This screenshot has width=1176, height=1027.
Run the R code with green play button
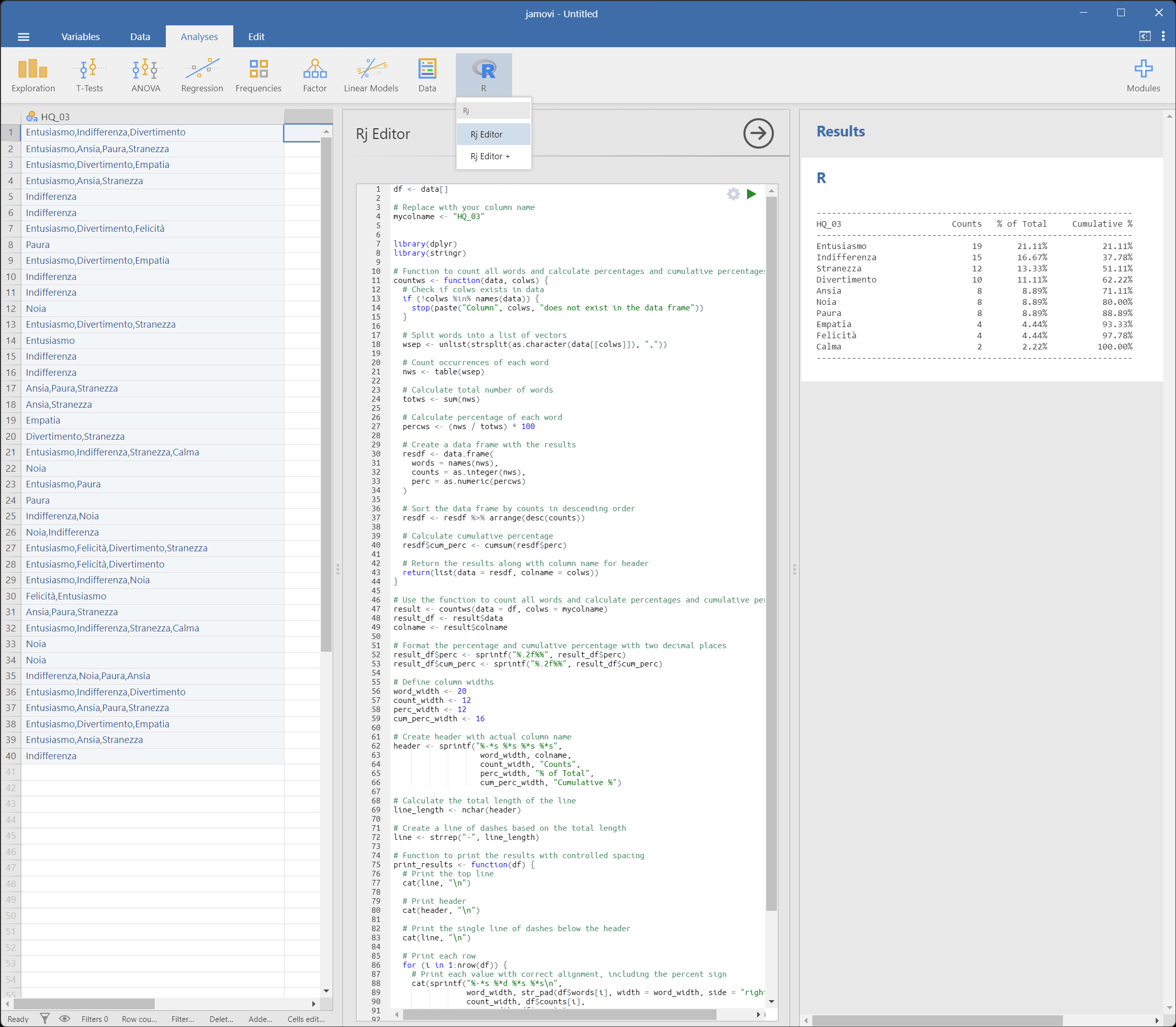coord(752,194)
